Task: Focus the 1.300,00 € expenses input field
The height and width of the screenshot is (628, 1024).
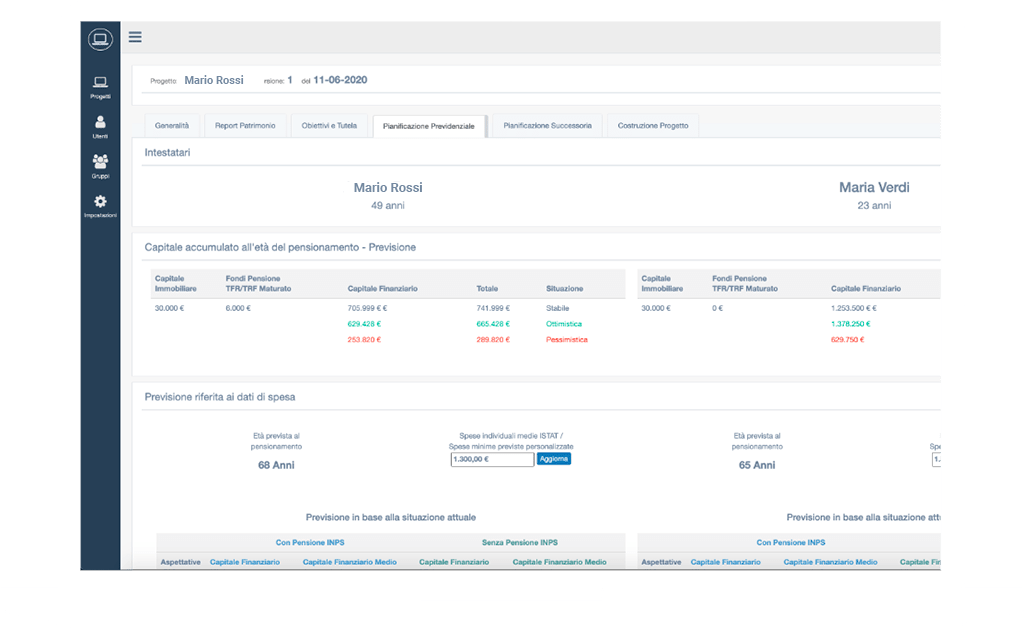Action: point(492,460)
